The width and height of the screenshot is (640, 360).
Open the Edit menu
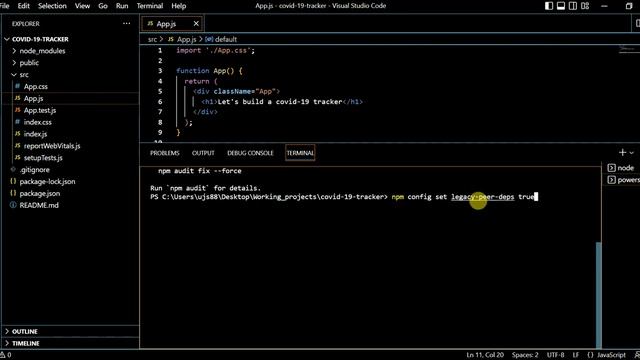(23, 6)
